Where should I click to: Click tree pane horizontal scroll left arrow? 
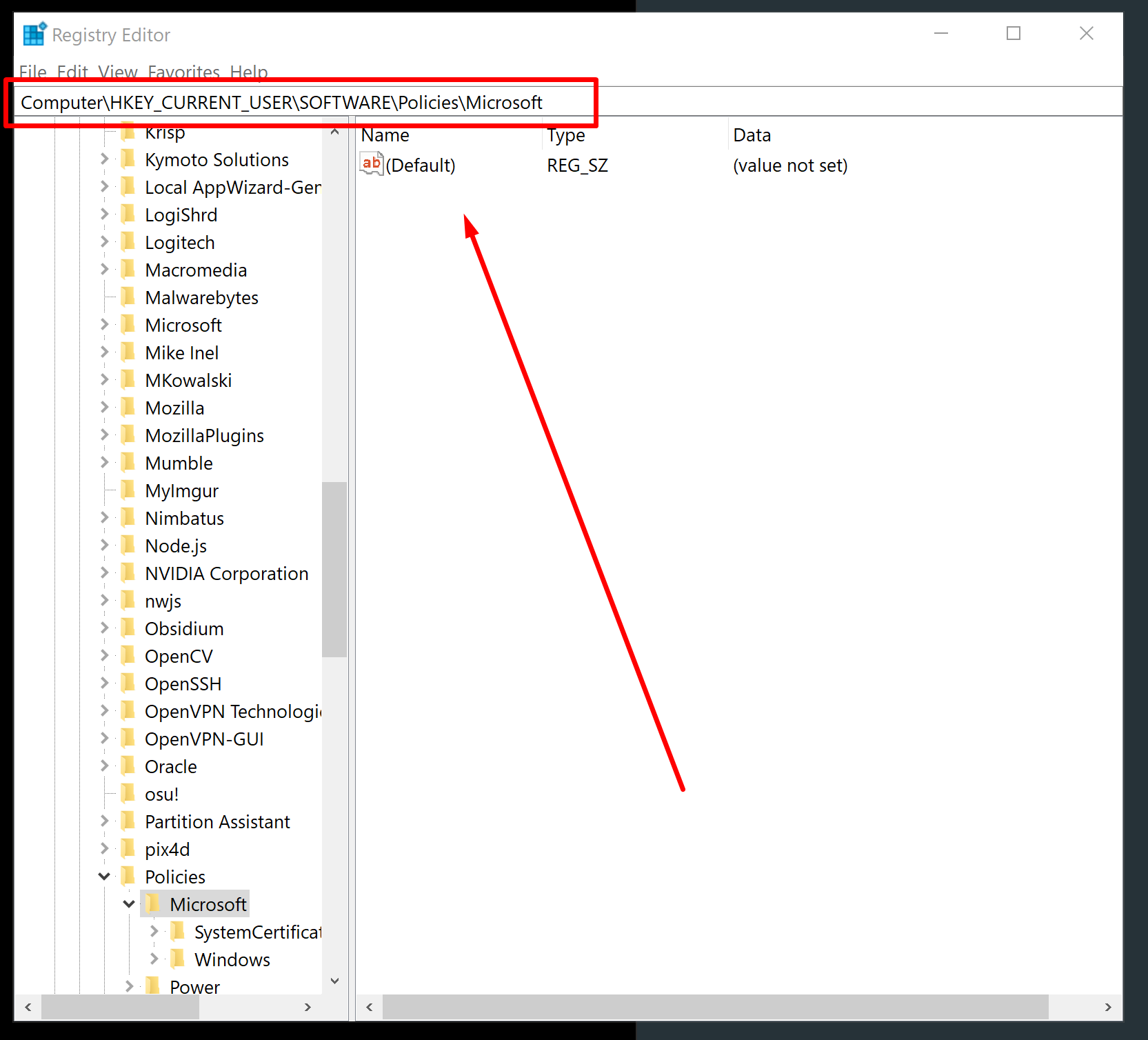(x=28, y=1007)
